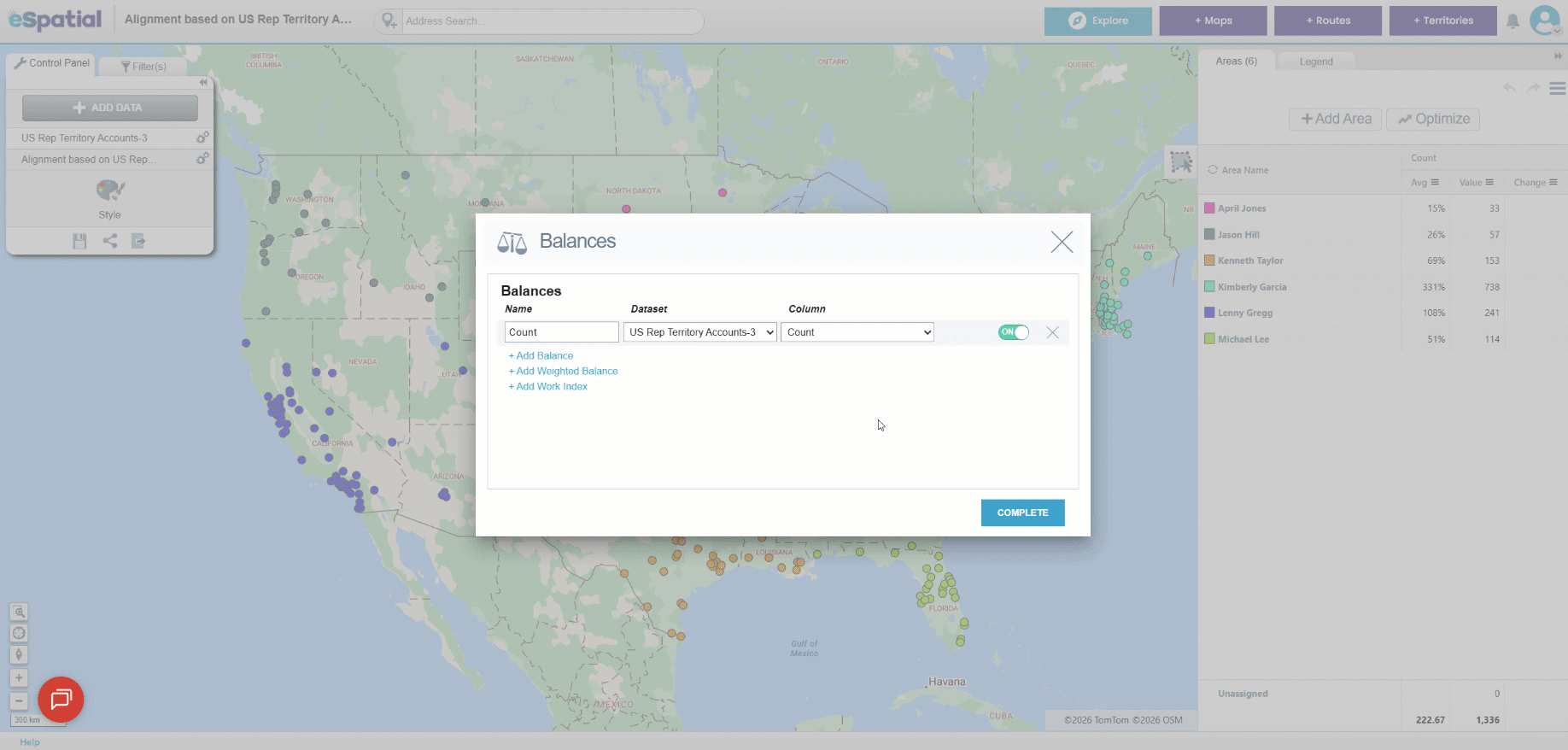1568x750 pixels.
Task: Collapse the right Areas panel arrows
Action: pyautogui.click(x=1558, y=56)
